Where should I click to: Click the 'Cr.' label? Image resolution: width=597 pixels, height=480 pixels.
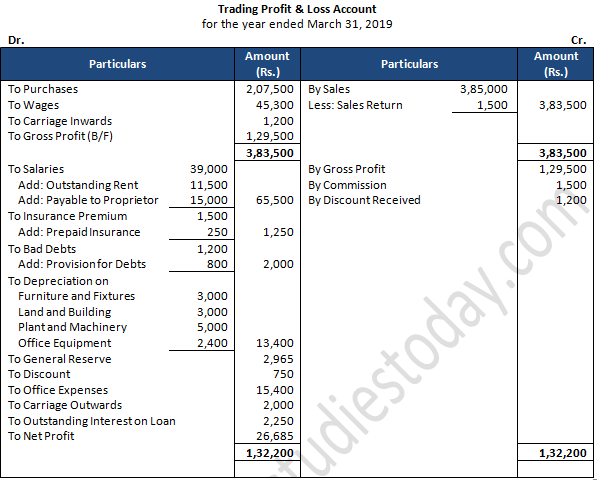click(x=578, y=40)
